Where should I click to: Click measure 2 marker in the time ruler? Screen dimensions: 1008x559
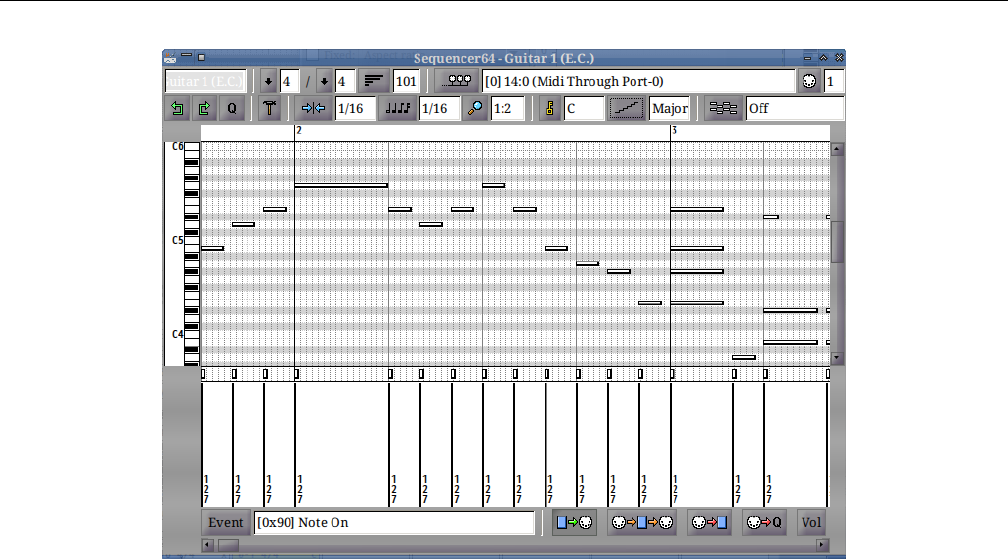coord(299,130)
